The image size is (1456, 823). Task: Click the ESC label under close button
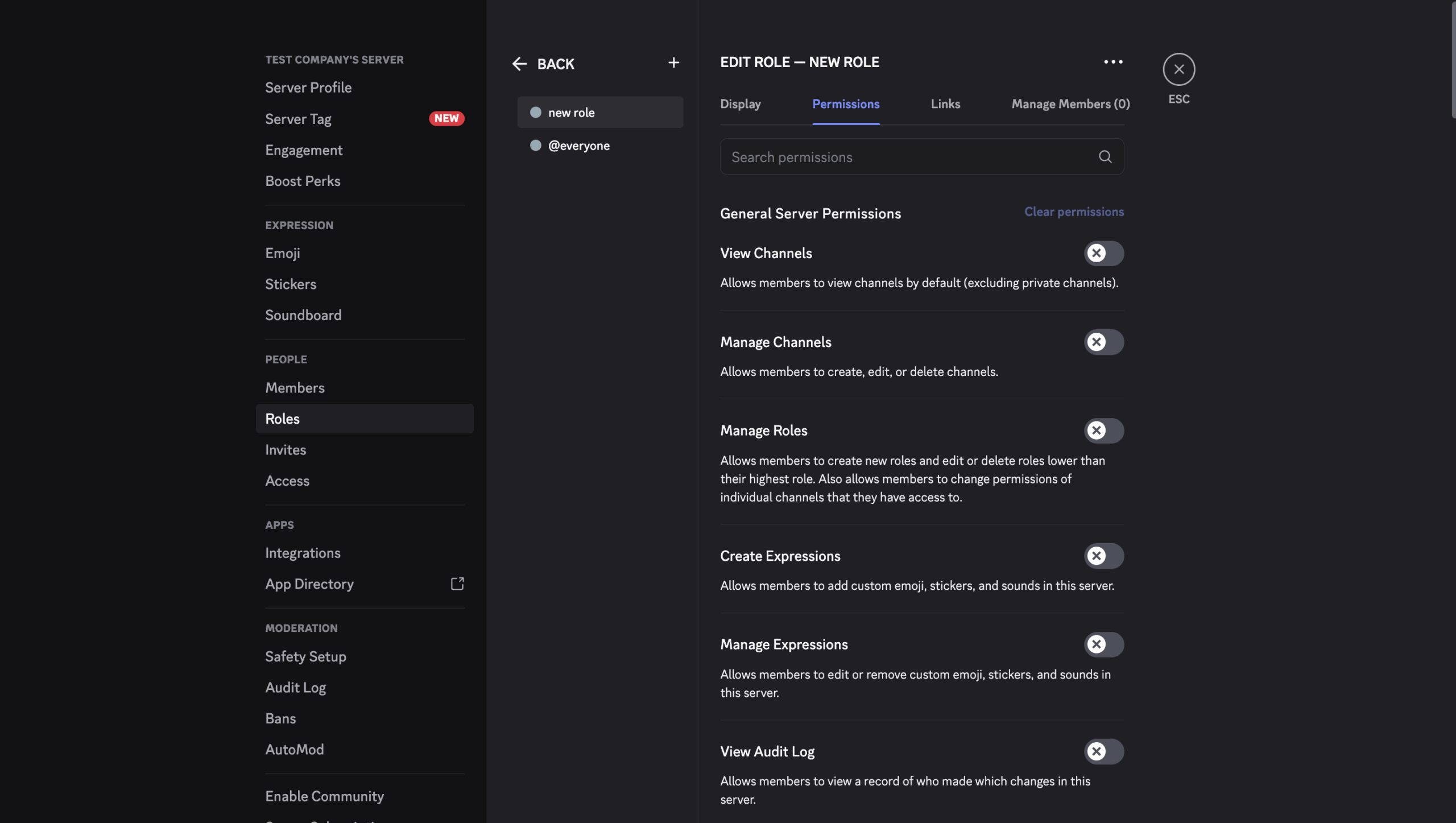point(1178,99)
